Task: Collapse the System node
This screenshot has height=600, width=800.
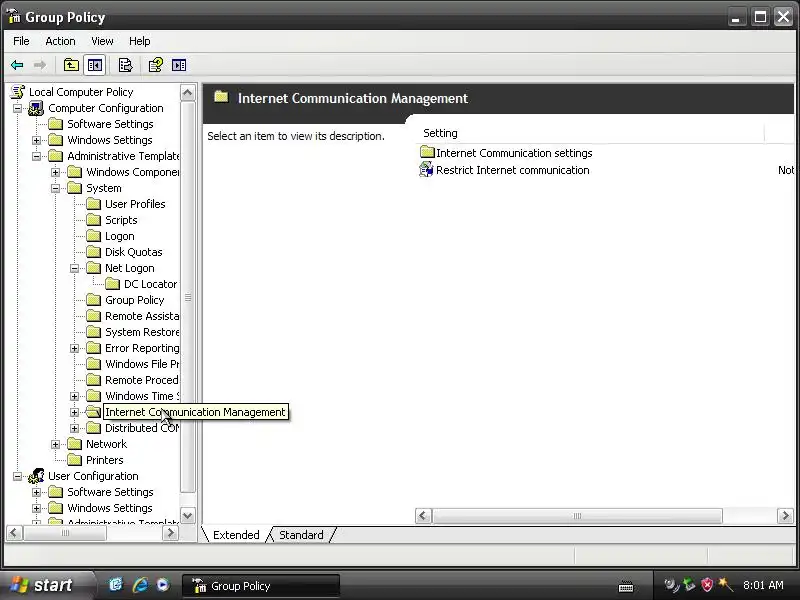Action: pos(55,188)
